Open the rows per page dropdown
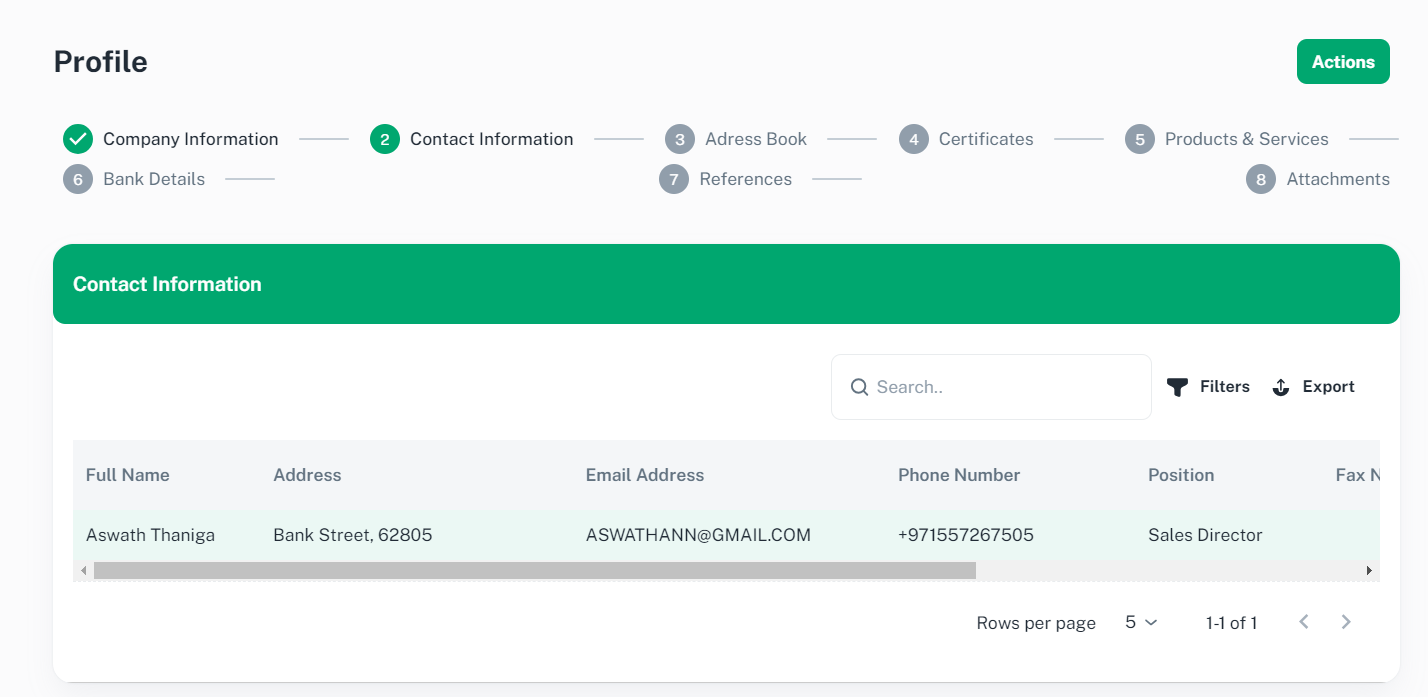Image resolution: width=1428 pixels, height=697 pixels. tap(1141, 622)
